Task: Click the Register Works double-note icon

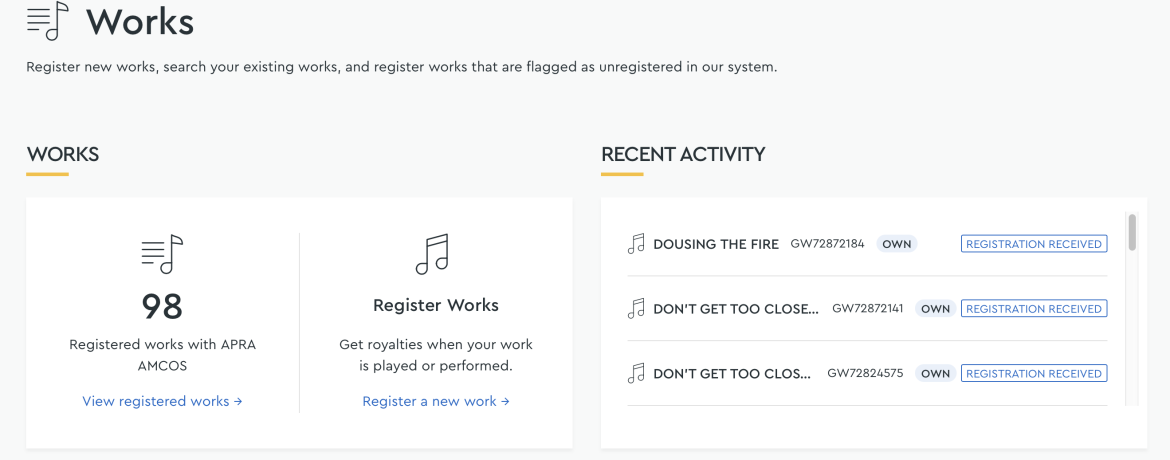Action: tap(432, 254)
